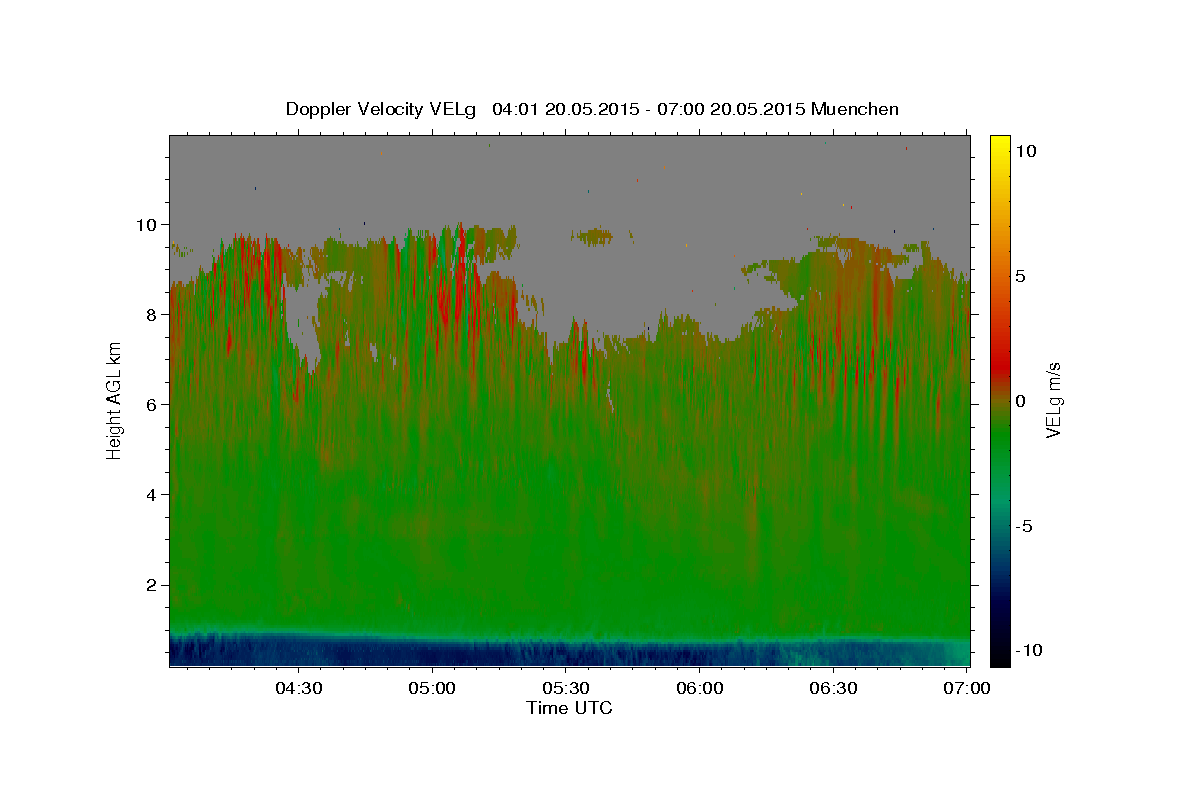Viewport: 1200px width, 800px height.
Task: Select the 06:30 time tick label
Action: (834, 688)
